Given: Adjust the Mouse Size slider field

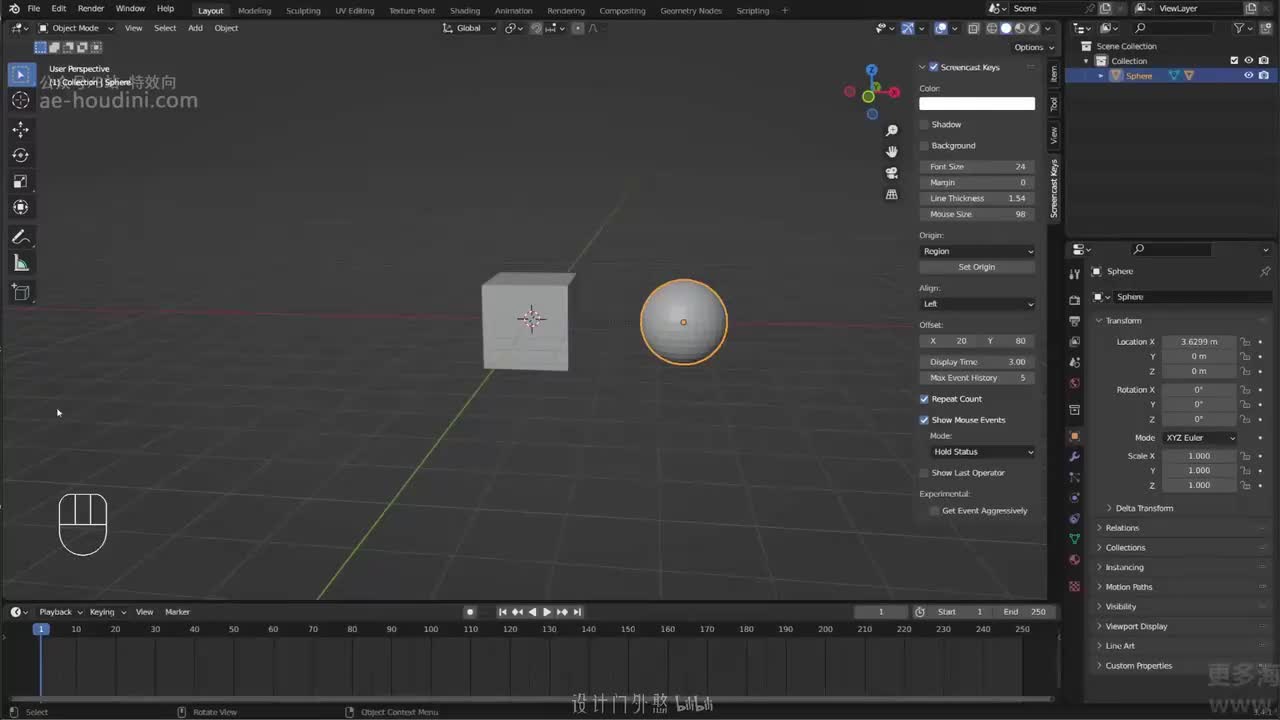Looking at the screenshot, I should (977, 215).
